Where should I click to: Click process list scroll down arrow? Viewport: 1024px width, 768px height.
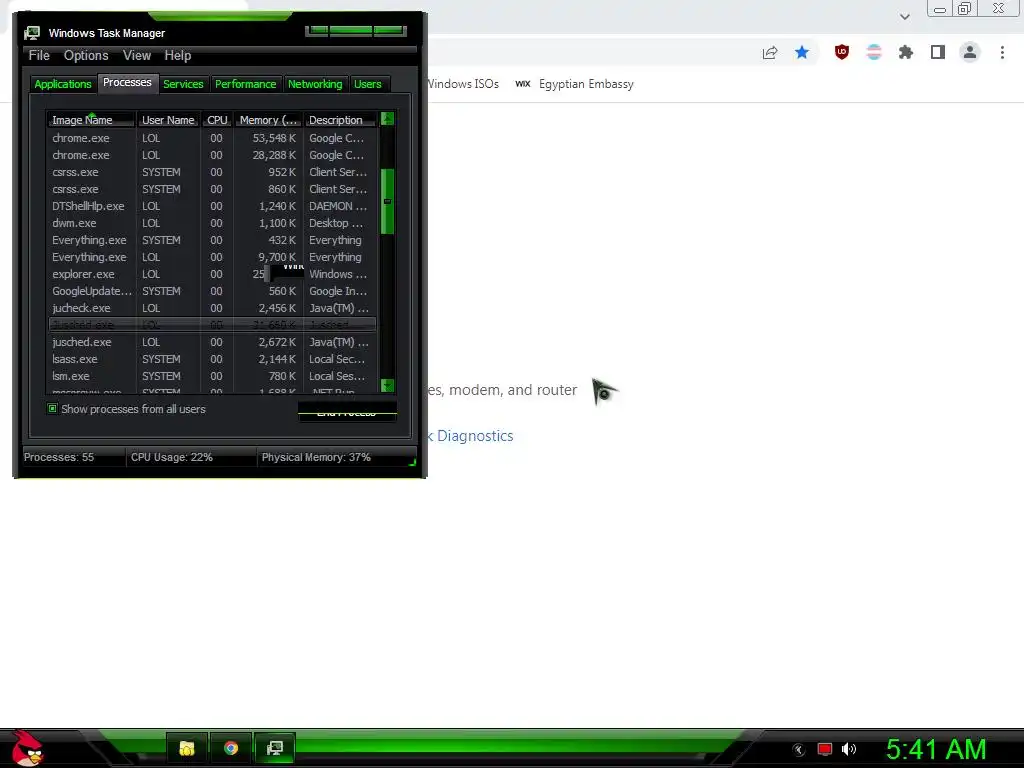pyautogui.click(x=387, y=385)
